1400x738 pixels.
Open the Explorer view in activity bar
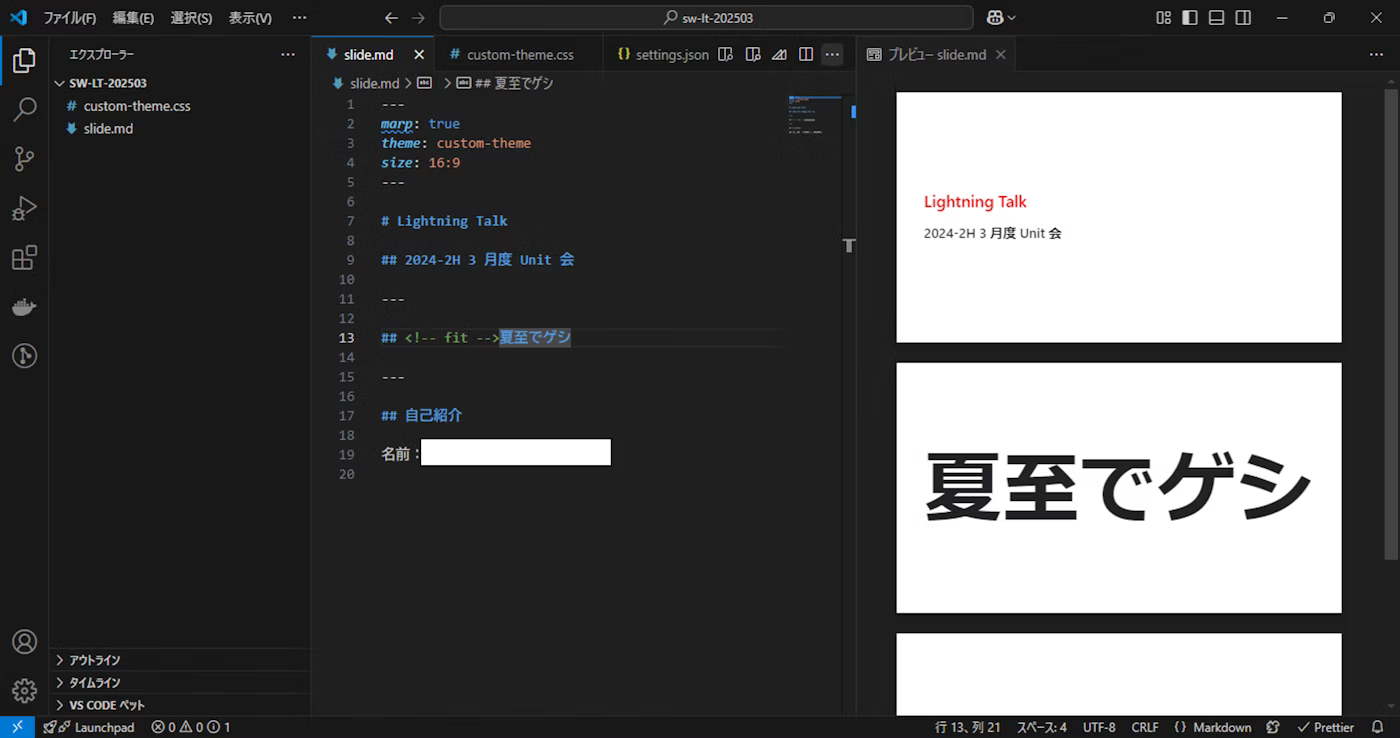(24, 61)
